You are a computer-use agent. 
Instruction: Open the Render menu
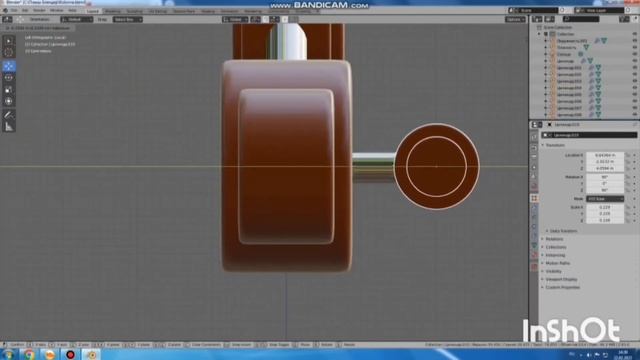point(40,11)
